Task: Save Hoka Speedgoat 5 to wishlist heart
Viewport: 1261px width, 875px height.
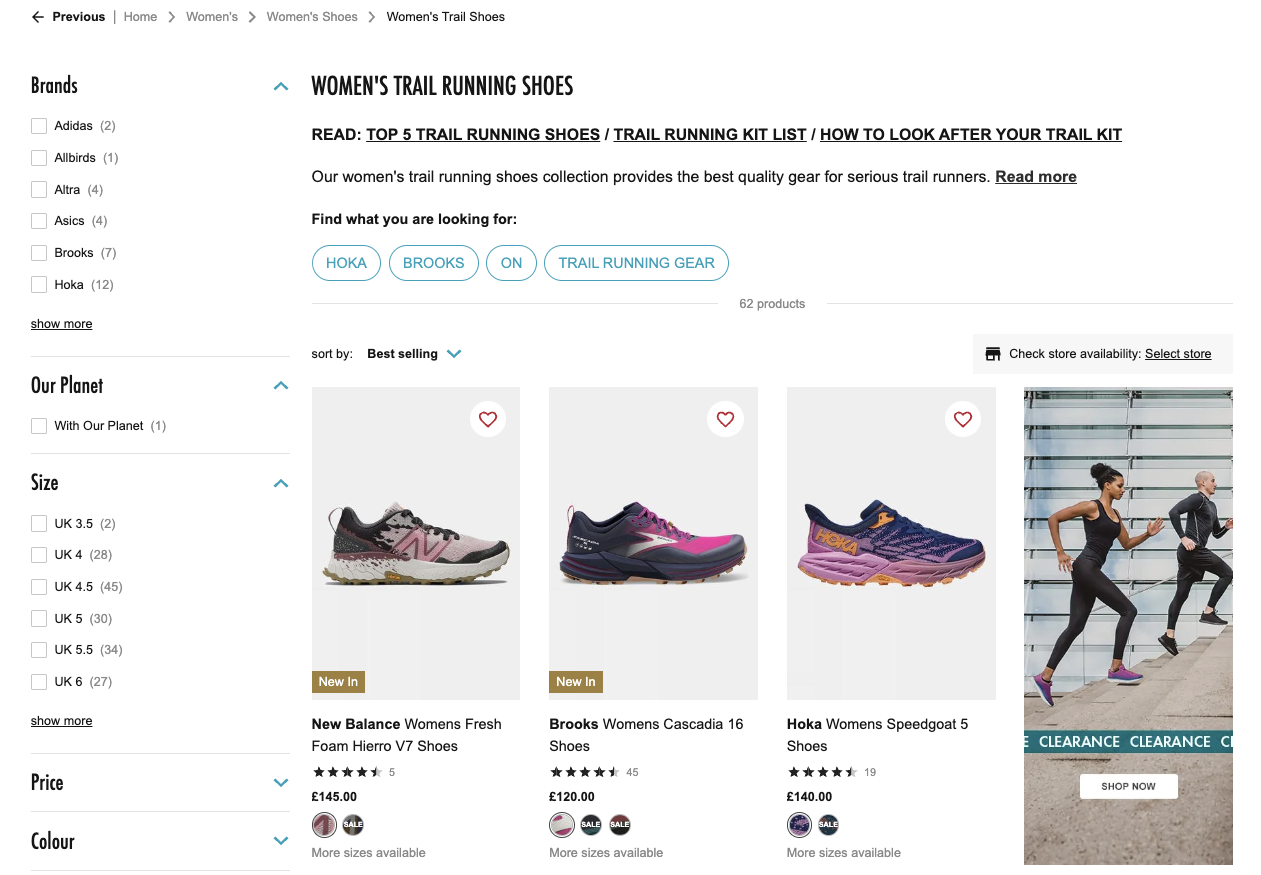Action: [x=963, y=419]
